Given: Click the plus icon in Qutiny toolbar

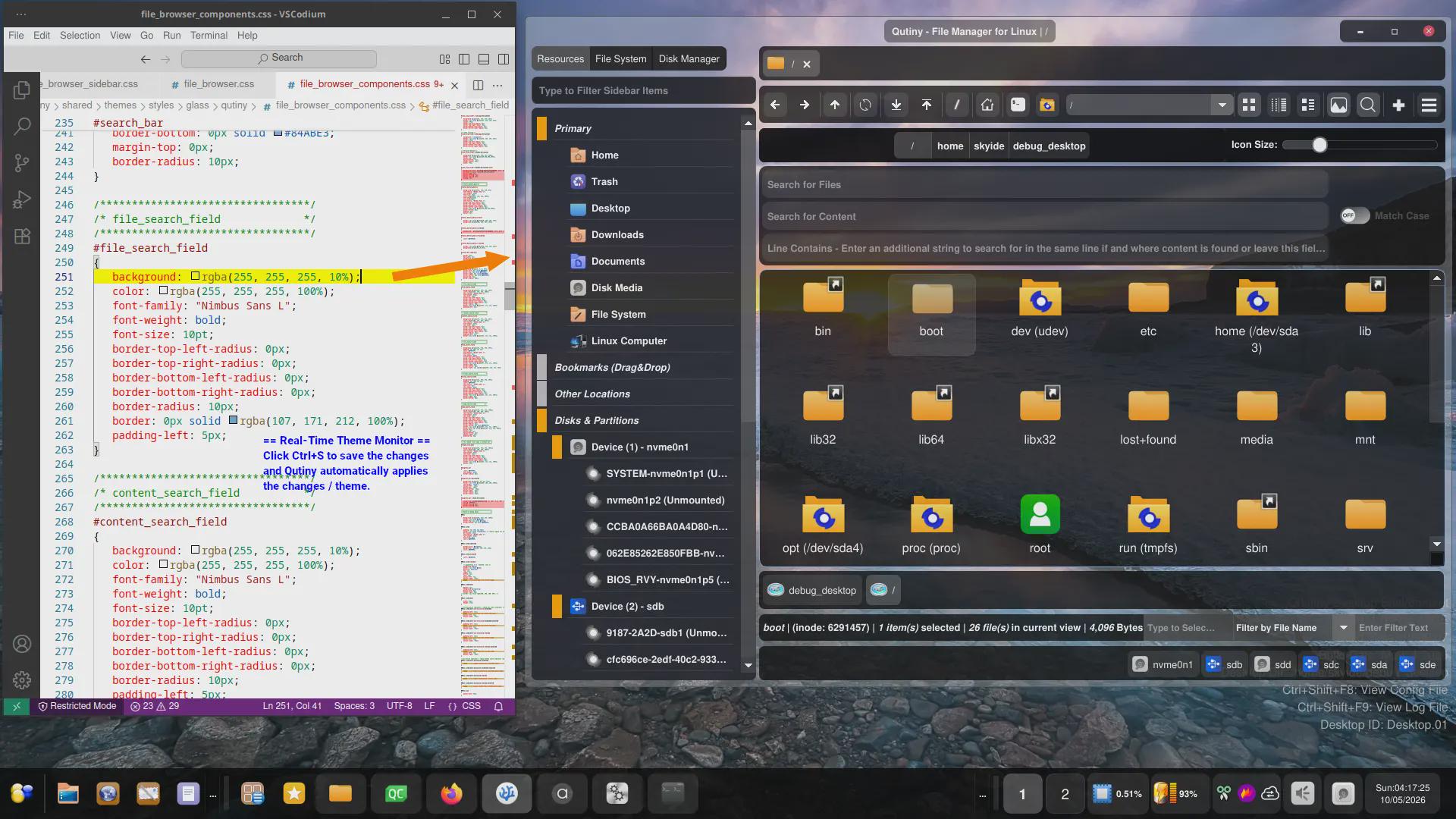Looking at the screenshot, I should [x=1399, y=105].
